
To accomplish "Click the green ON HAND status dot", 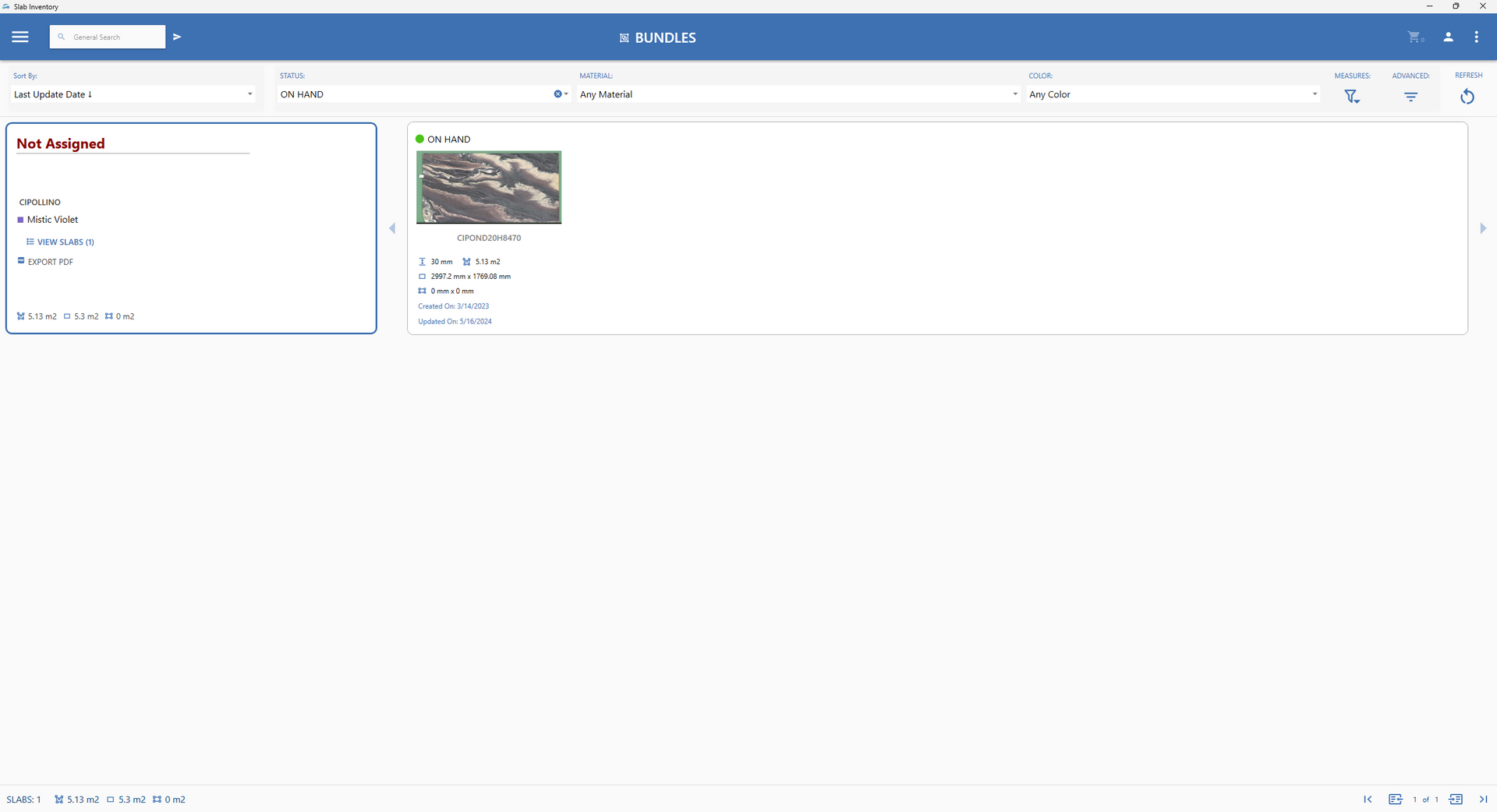I will point(419,139).
